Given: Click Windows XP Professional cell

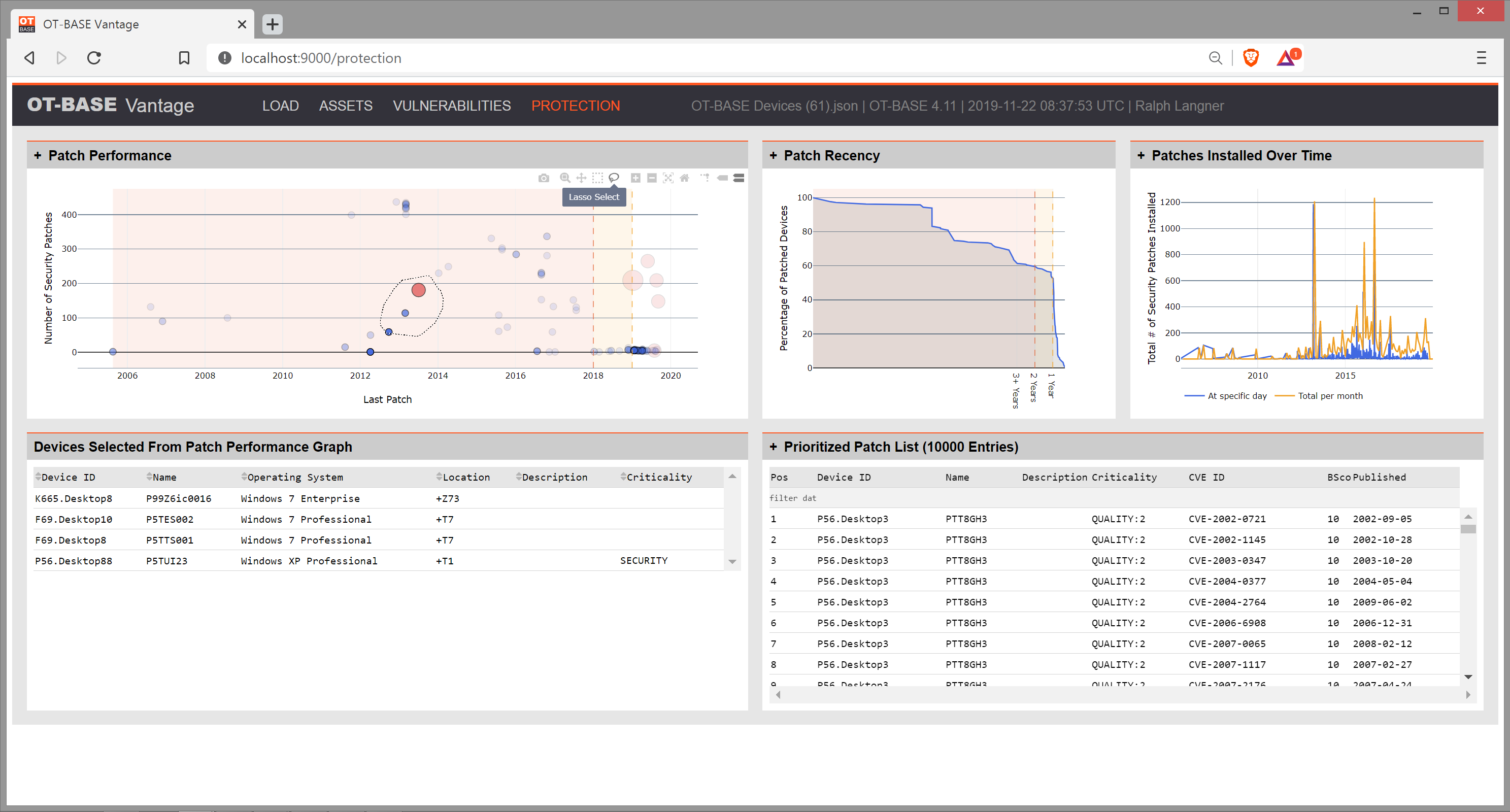Looking at the screenshot, I should (309, 561).
